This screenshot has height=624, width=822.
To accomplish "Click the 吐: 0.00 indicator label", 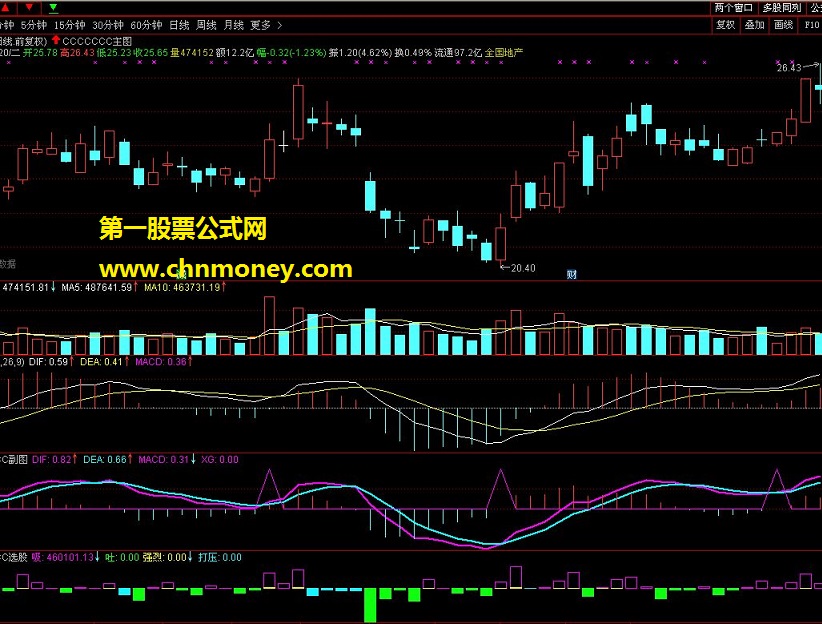I will [x=122, y=557].
